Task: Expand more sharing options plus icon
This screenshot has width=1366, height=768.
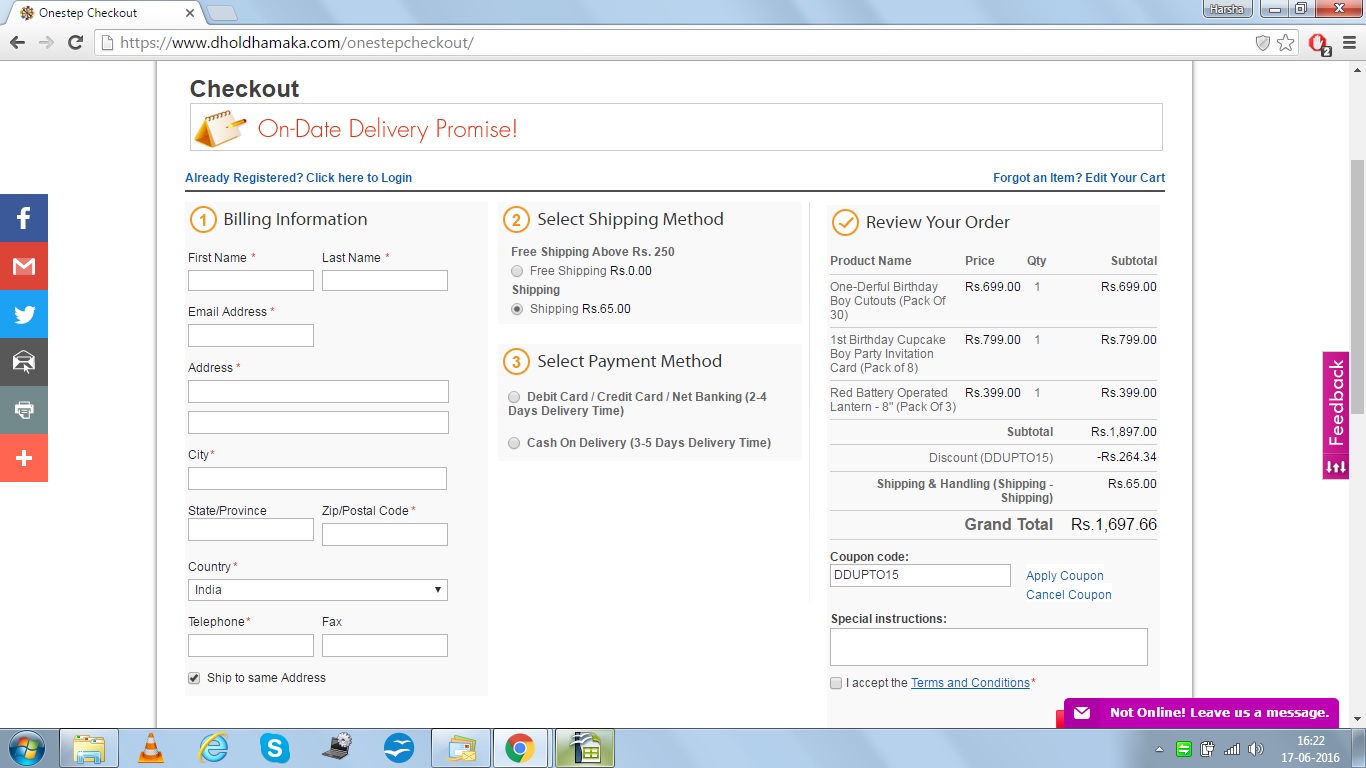Action: tap(24, 458)
